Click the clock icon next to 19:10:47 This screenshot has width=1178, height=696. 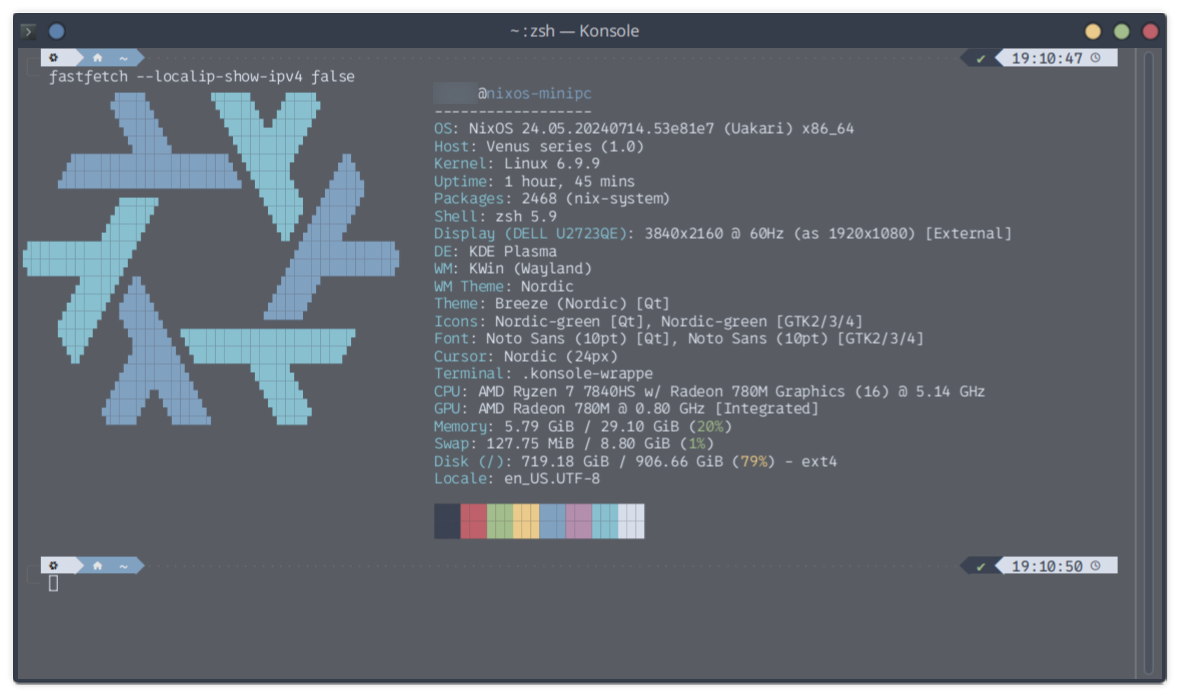(1096, 58)
